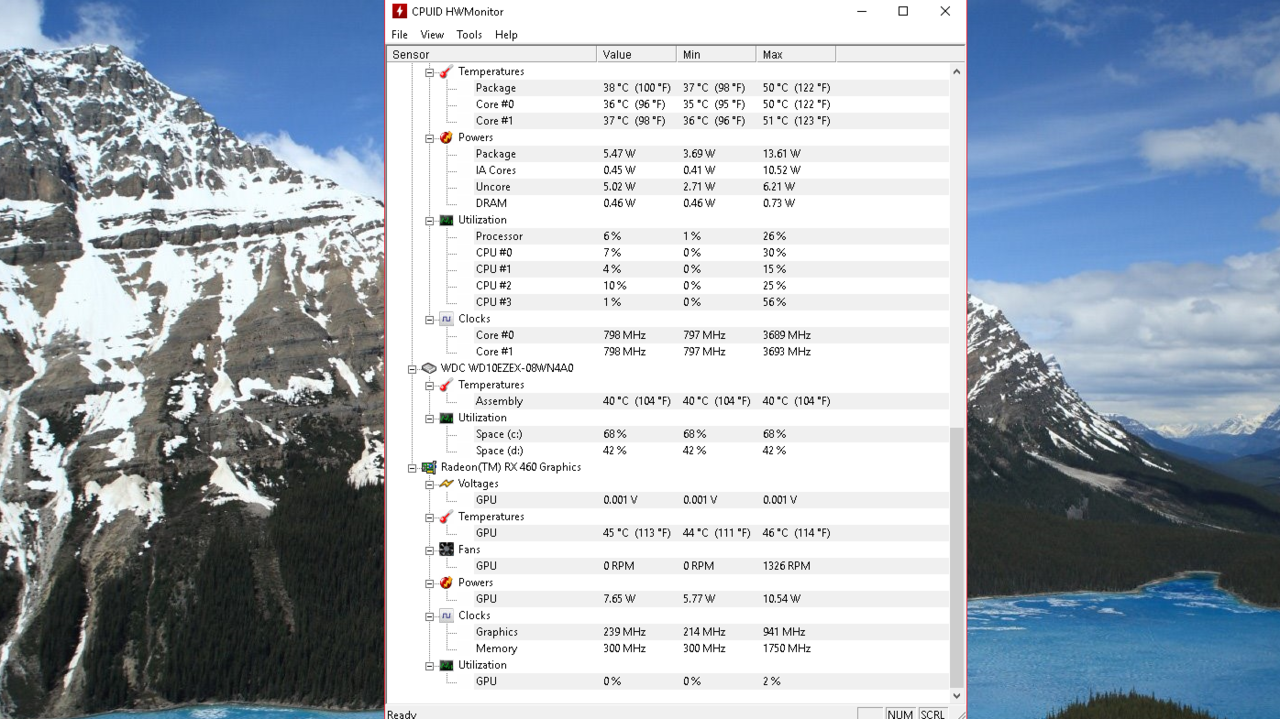
Task: Click the hard drive icon beside WDC WD10EZEX-08WN4A0
Action: coord(429,368)
